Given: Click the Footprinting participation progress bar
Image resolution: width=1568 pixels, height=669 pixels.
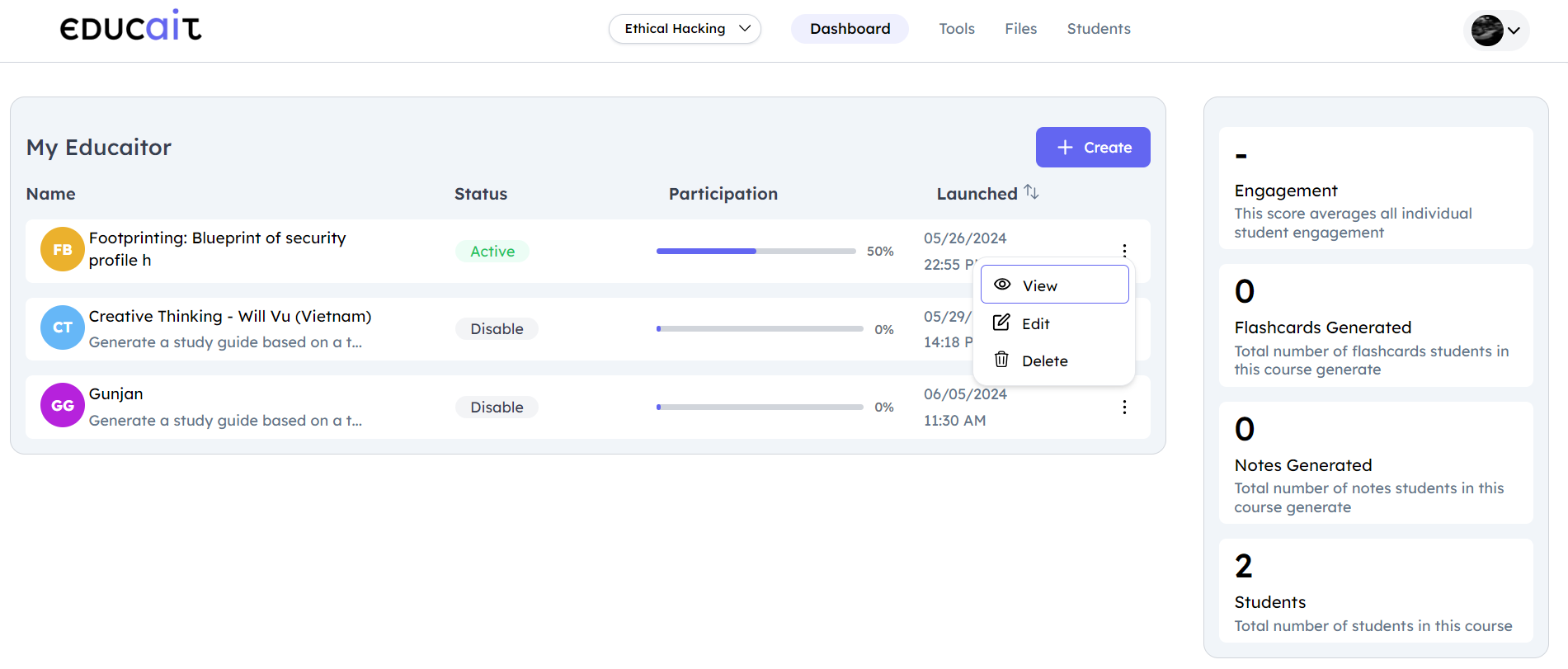Looking at the screenshot, I should point(756,252).
